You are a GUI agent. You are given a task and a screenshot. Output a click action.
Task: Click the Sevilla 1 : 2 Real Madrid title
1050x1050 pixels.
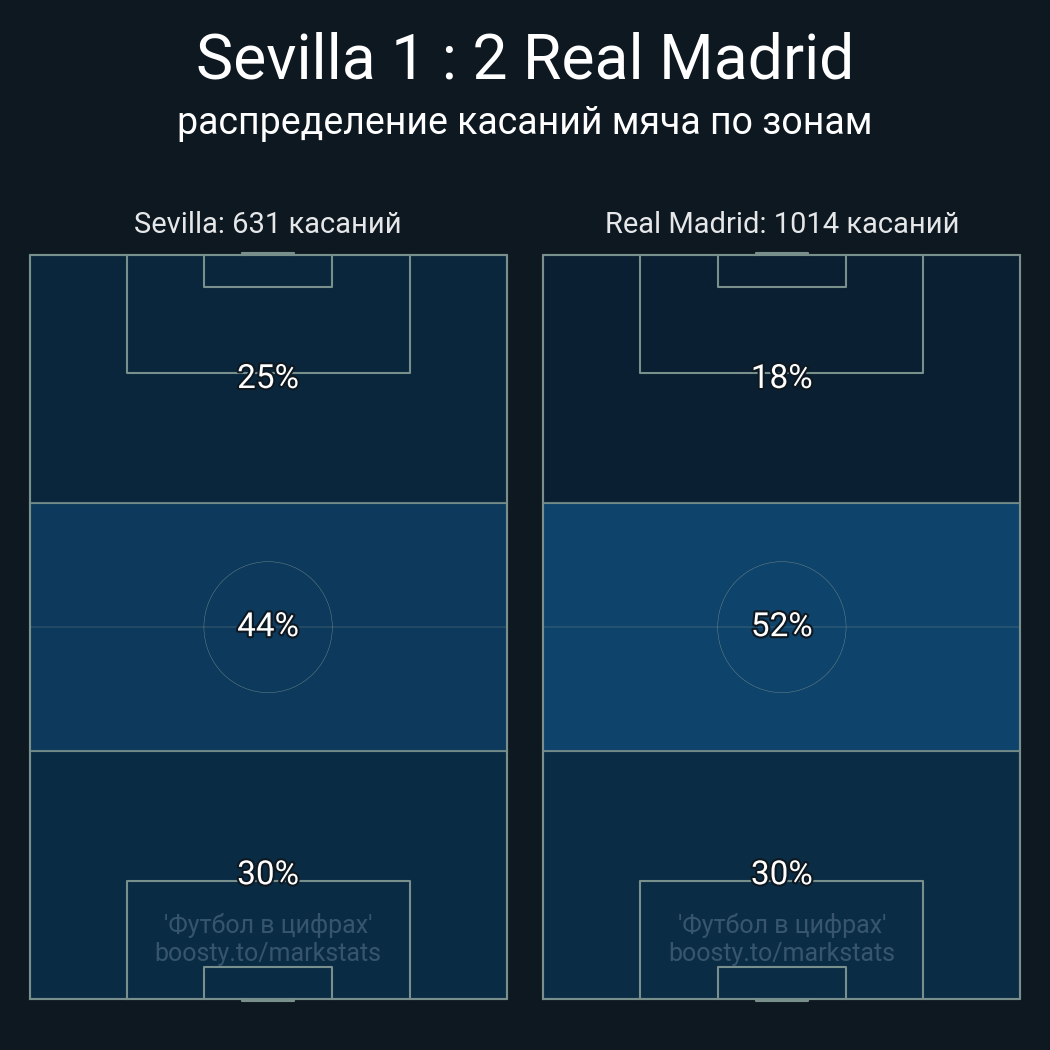pyautogui.click(x=525, y=58)
